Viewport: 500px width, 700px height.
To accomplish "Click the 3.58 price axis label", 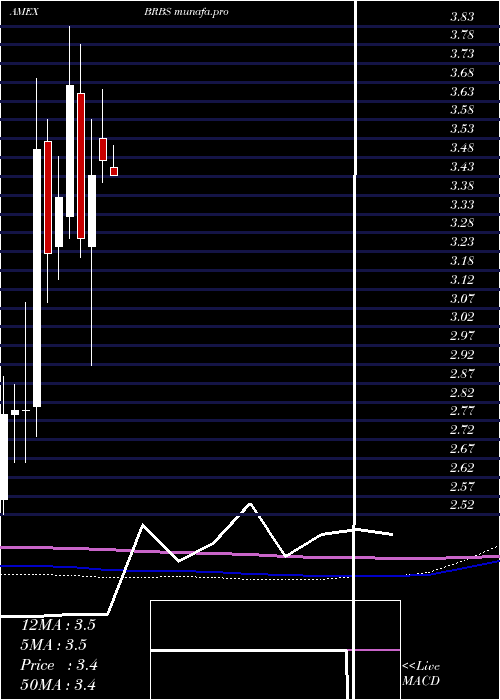I will 462,109.
